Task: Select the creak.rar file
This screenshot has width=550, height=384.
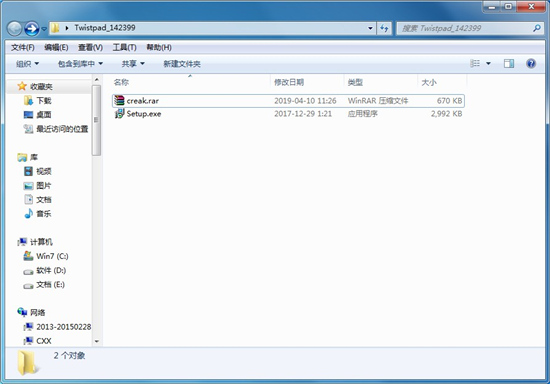Action: coord(288,101)
